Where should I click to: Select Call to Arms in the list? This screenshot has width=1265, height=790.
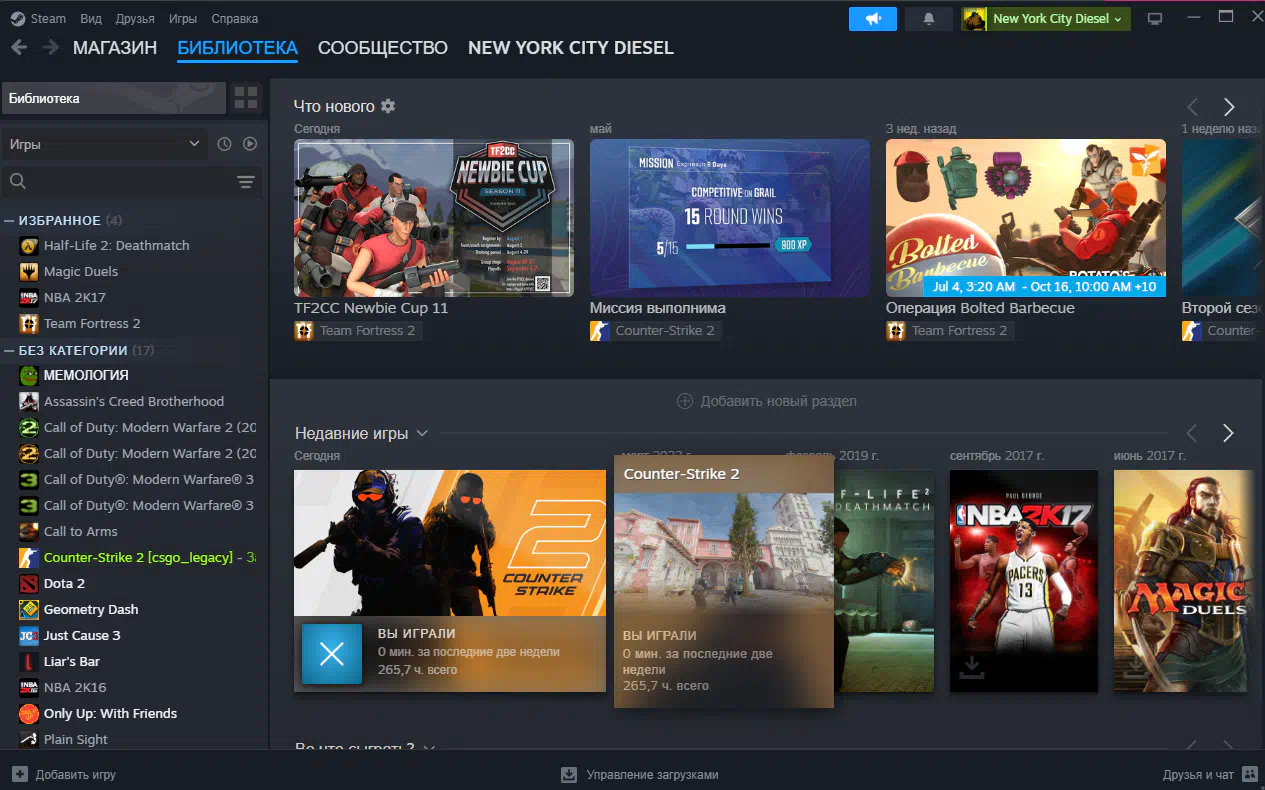(x=81, y=531)
